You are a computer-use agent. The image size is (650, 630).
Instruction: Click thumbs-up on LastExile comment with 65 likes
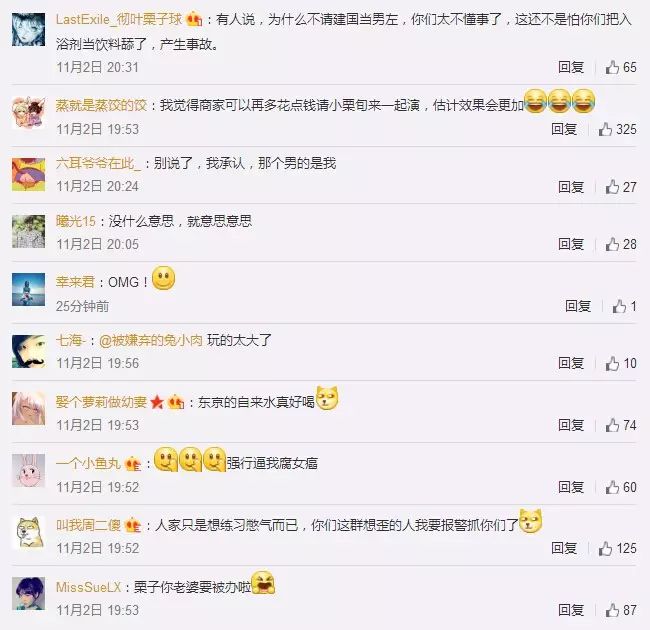[612, 67]
